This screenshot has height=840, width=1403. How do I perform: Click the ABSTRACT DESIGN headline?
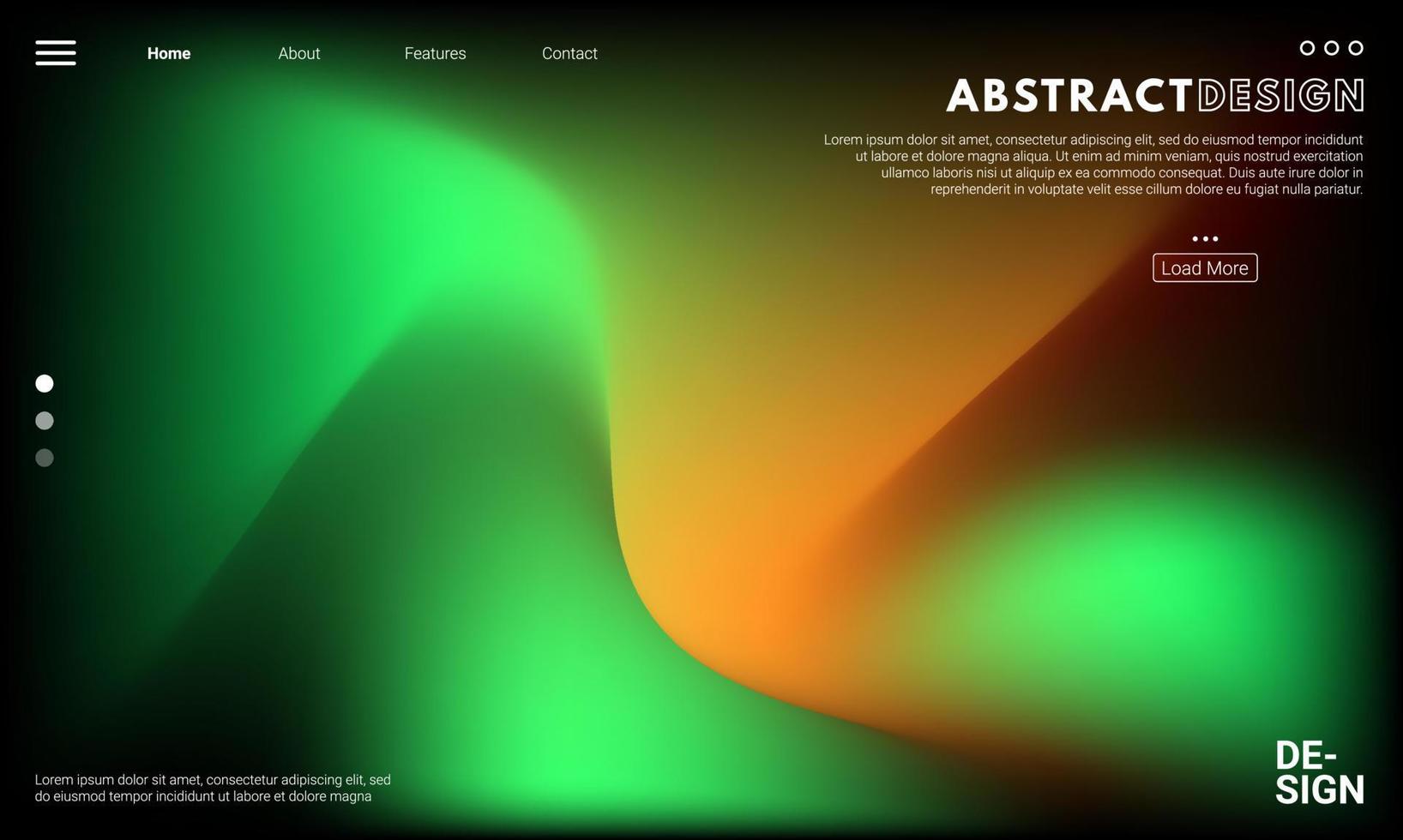[1155, 95]
